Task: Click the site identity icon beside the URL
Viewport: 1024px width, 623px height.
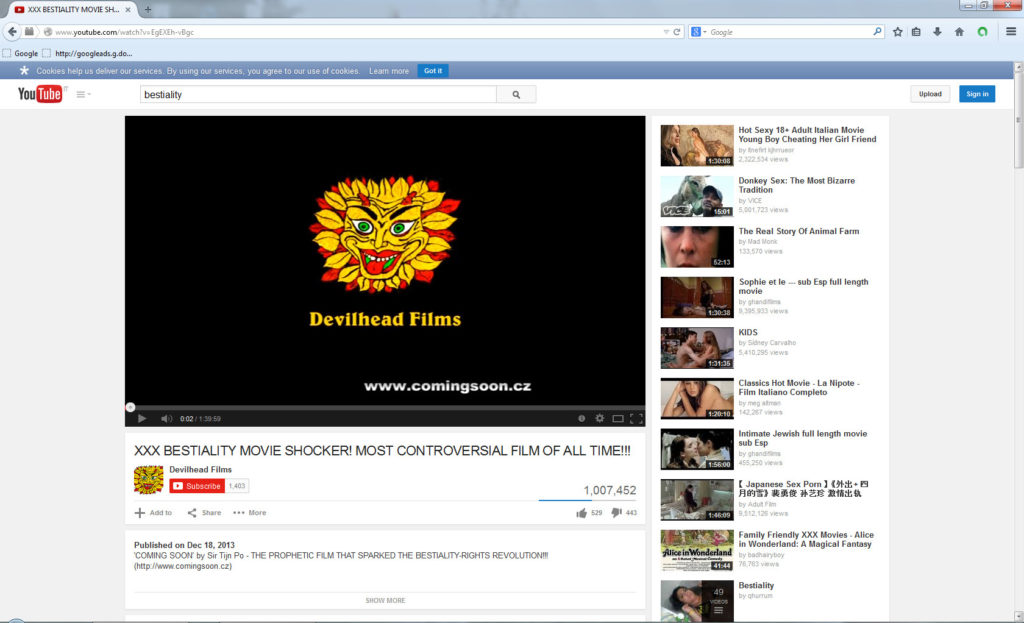Action: coord(48,31)
